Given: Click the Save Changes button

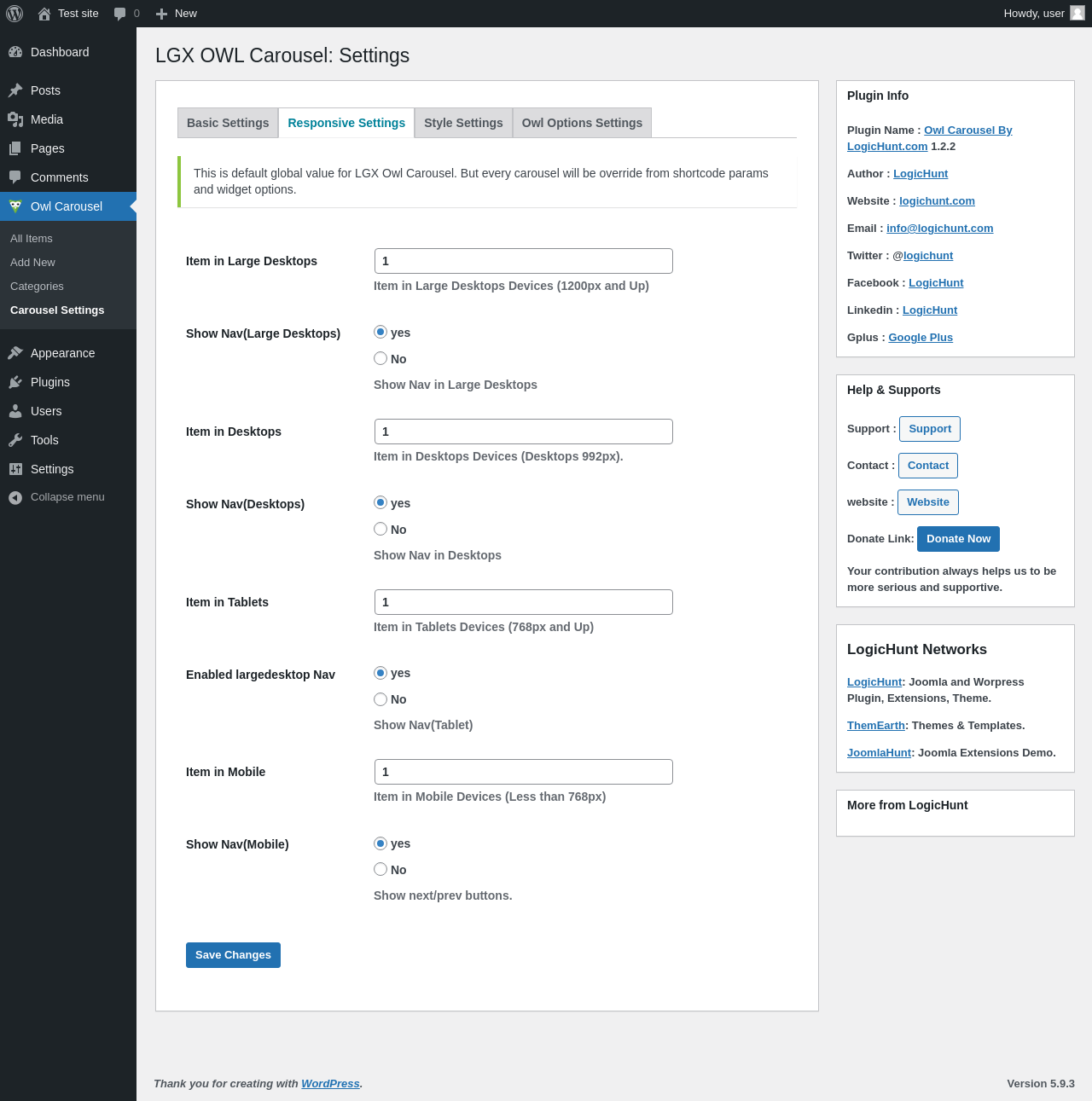Looking at the screenshot, I should (x=233, y=955).
